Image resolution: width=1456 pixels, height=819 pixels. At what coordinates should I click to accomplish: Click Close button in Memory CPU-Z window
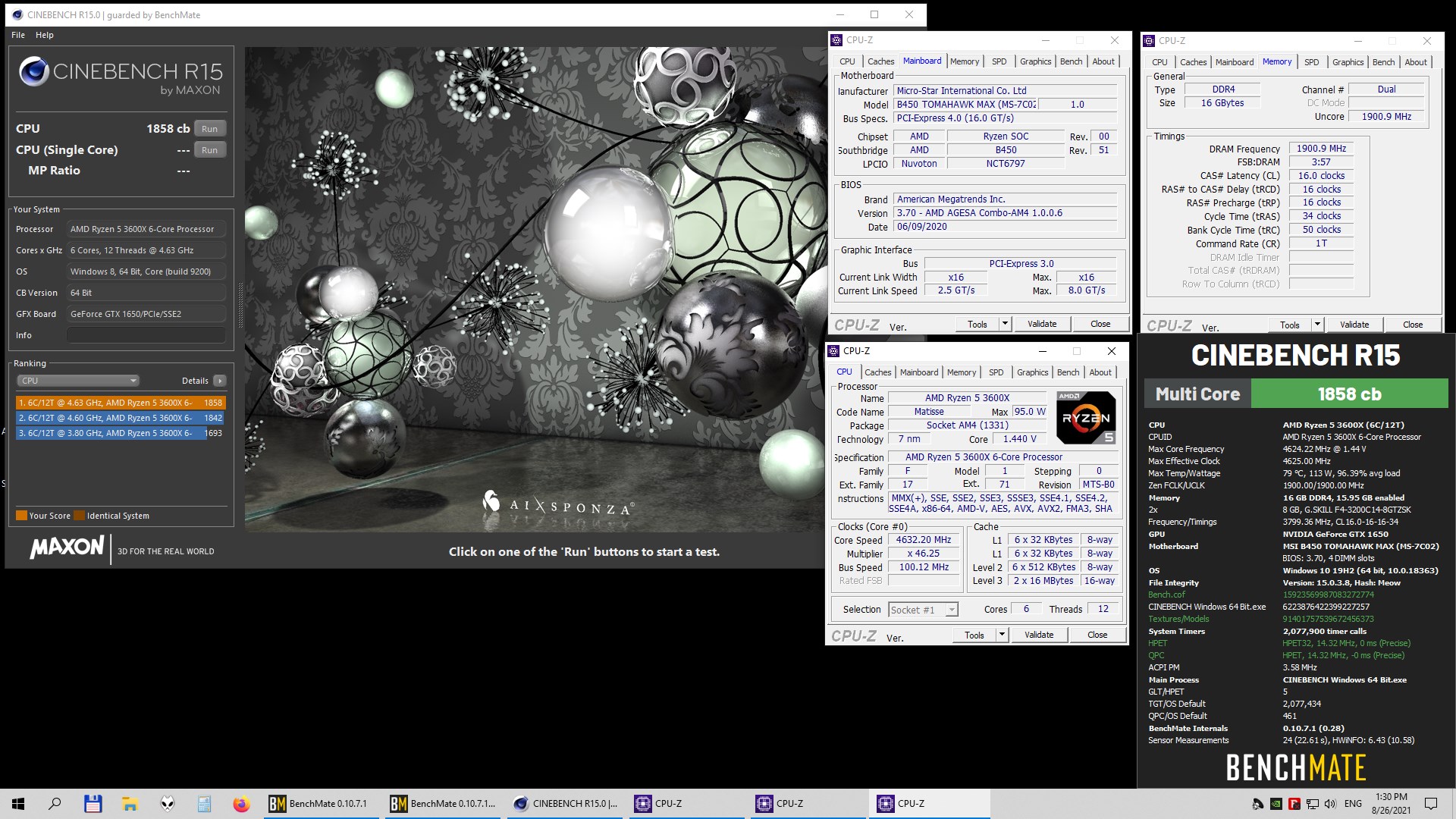(1413, 325)
